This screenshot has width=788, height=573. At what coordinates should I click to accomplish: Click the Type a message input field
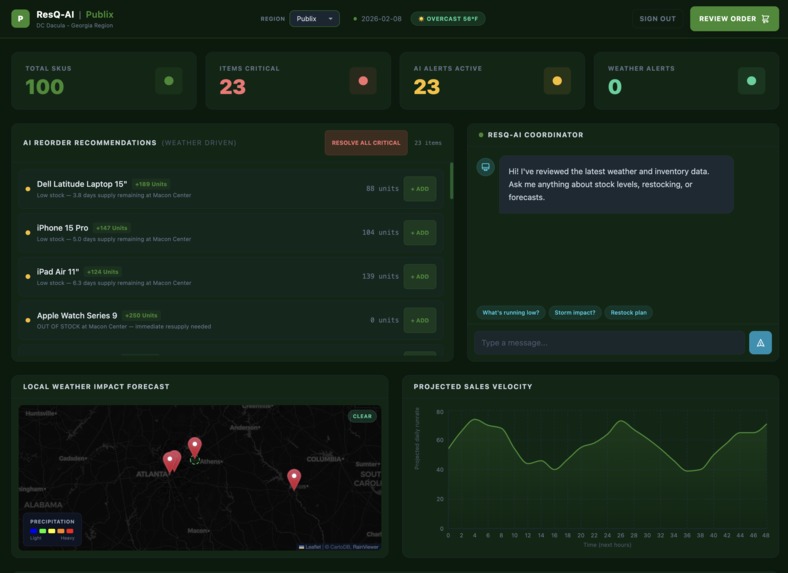click(610, 343)
